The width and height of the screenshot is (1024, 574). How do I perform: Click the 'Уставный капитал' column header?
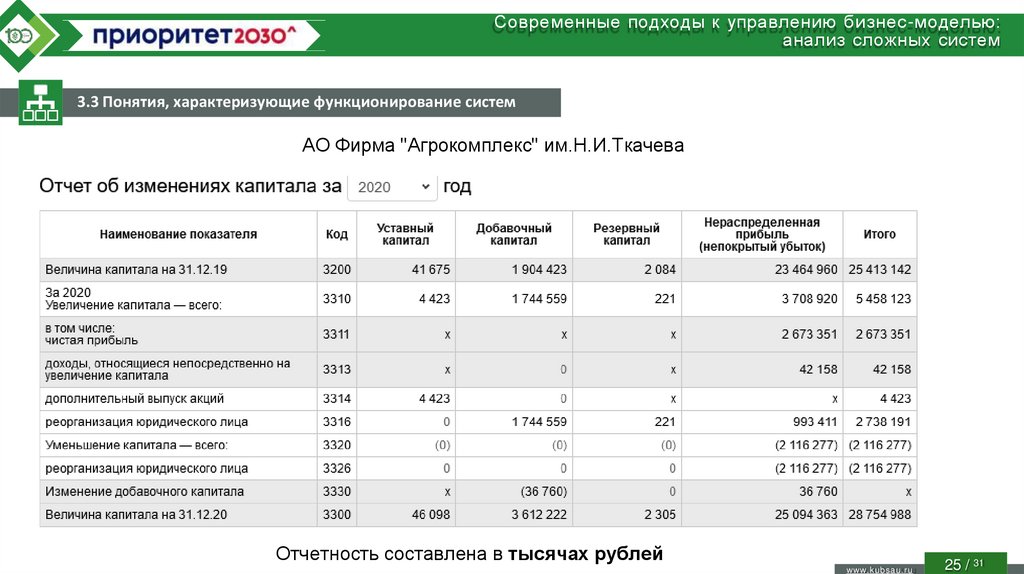tap(405, 234)
